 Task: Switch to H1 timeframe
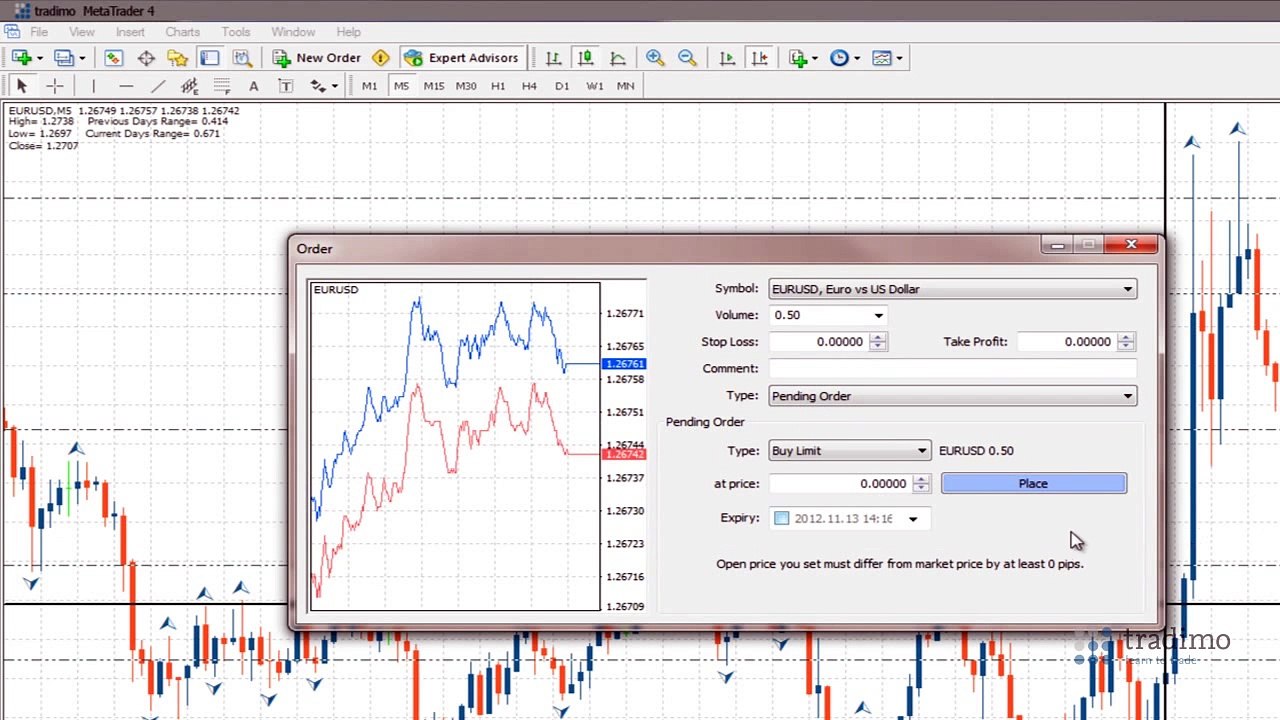coord(498,86)
